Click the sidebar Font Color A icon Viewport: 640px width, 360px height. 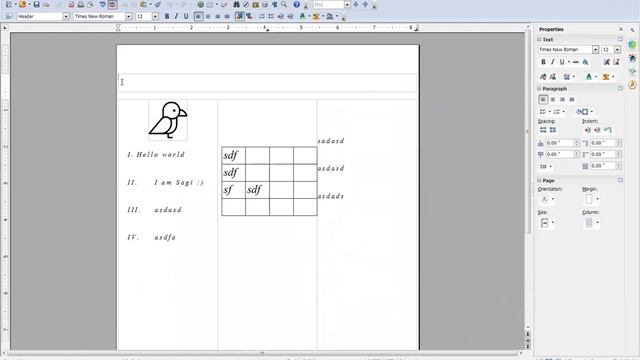click(x=589, y=77)
